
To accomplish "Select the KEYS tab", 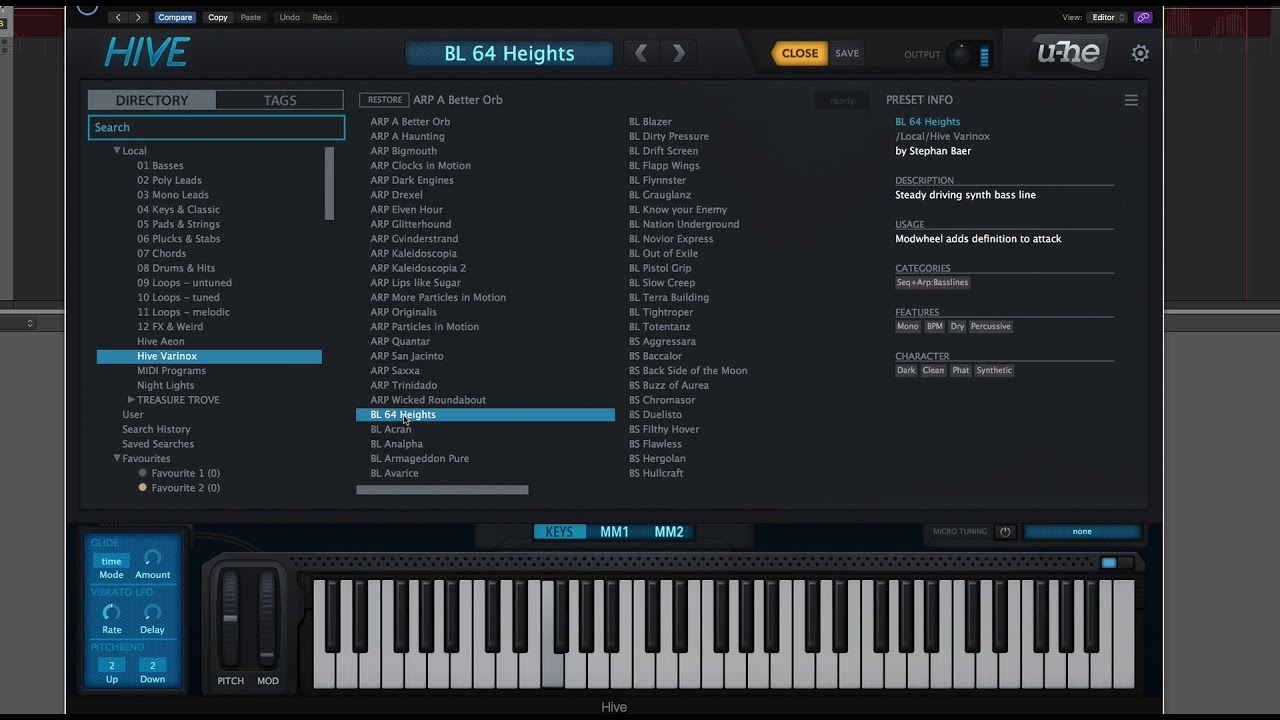I will pyautogui.click(x=560, y=532).
